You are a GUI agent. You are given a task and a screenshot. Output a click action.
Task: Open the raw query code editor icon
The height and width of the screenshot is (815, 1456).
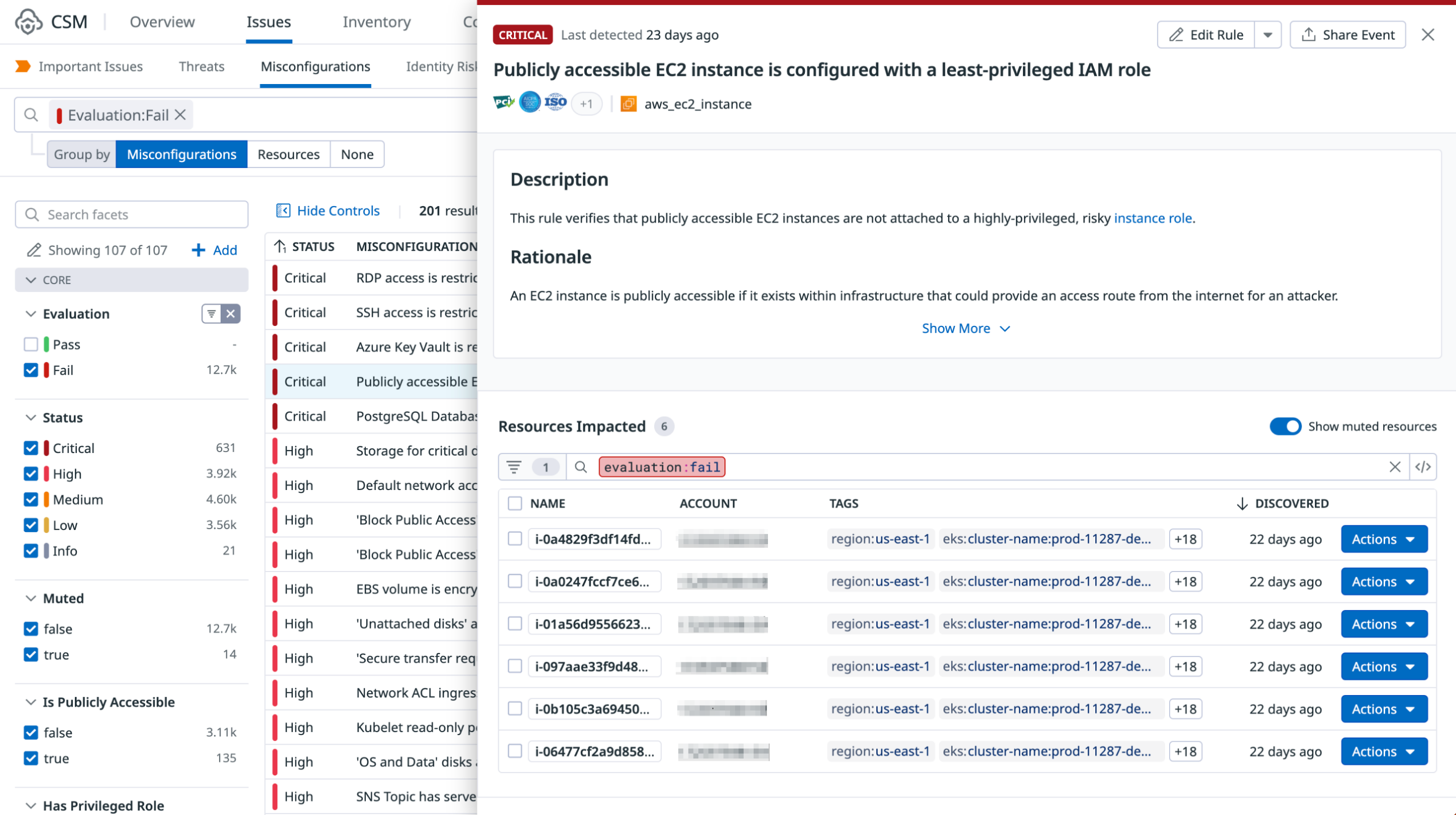point(1422,467)
